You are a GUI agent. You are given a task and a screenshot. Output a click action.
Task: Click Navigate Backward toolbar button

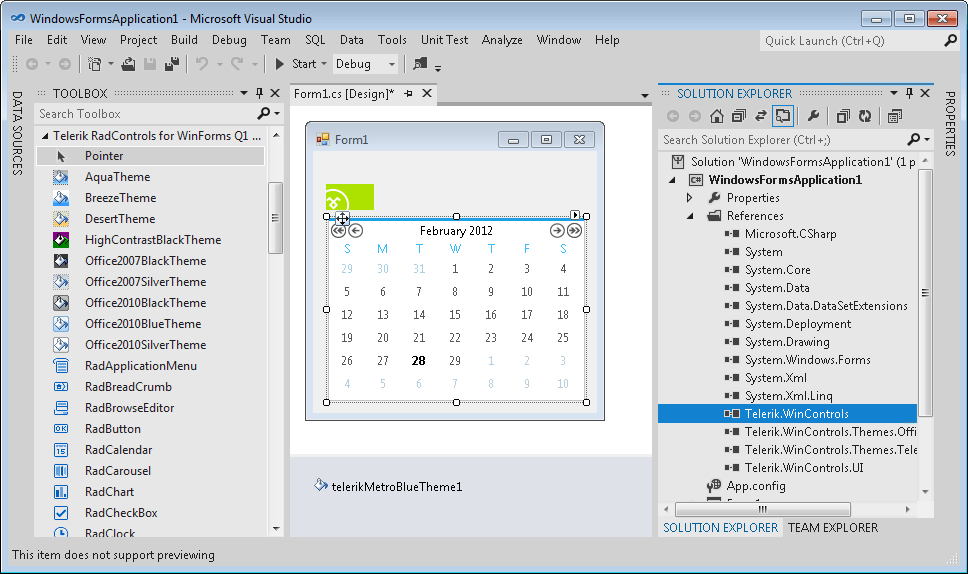[32, 64]
